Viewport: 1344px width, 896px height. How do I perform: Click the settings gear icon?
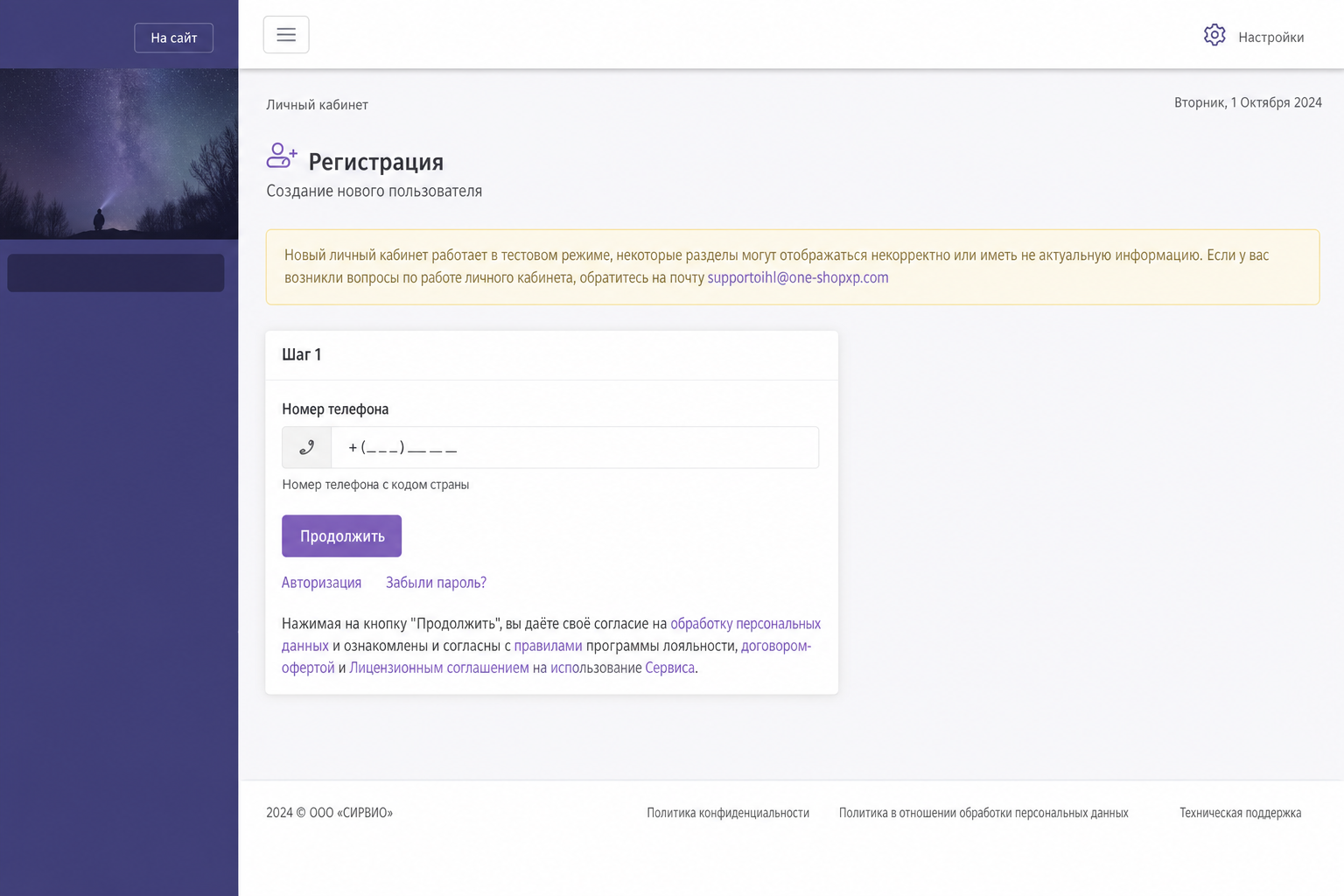point(1214,35)
